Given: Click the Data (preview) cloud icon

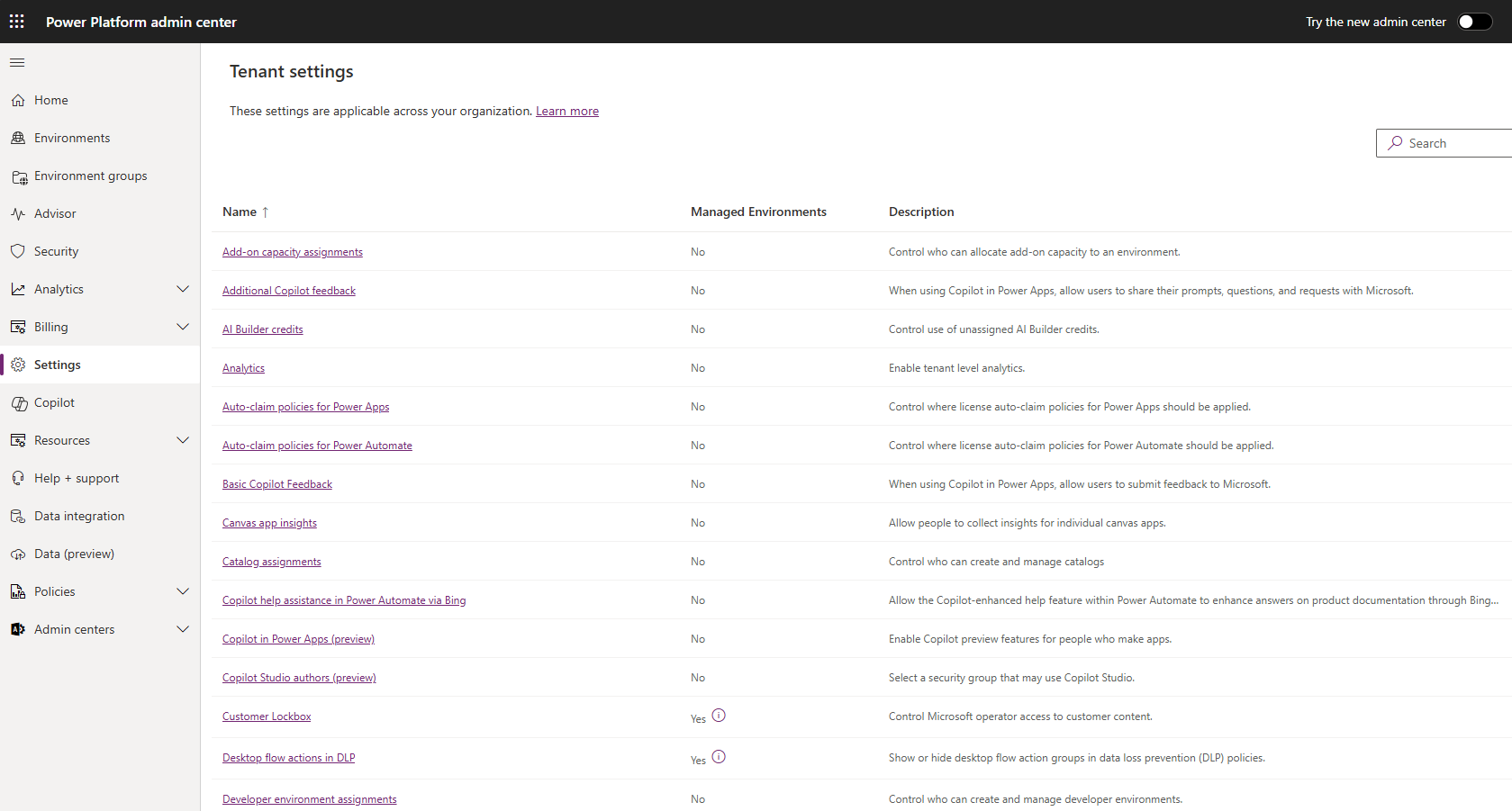Looking at the screenshot, I should [x=18, y=554].
